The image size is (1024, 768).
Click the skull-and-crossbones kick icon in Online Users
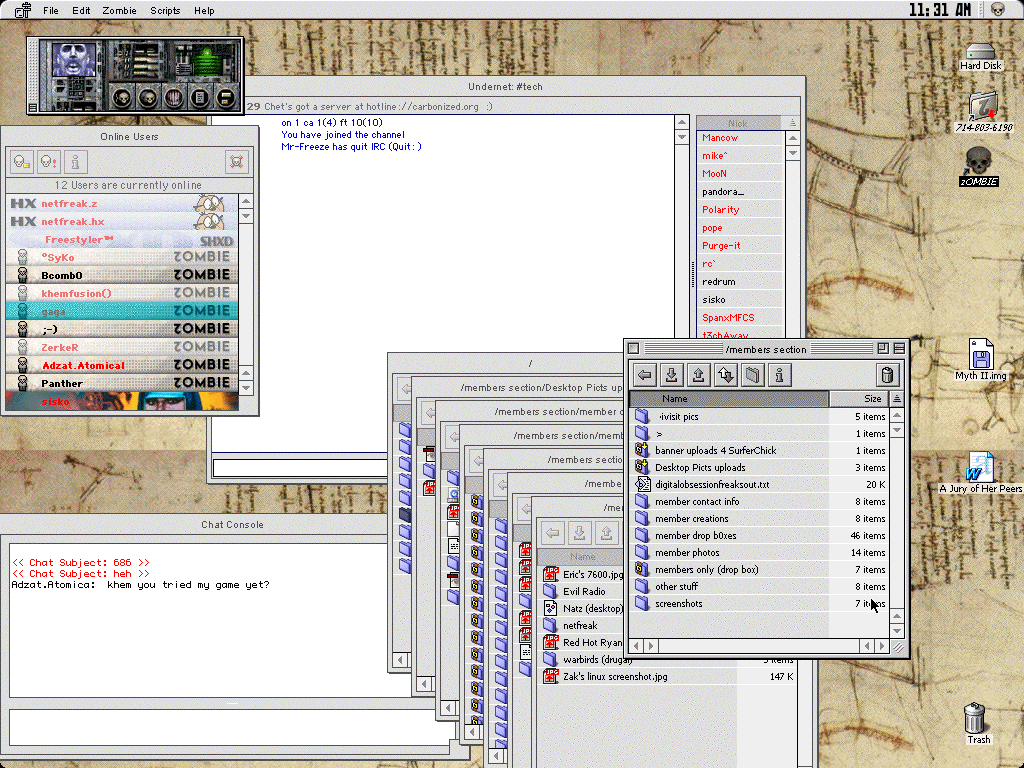(237, 161)
